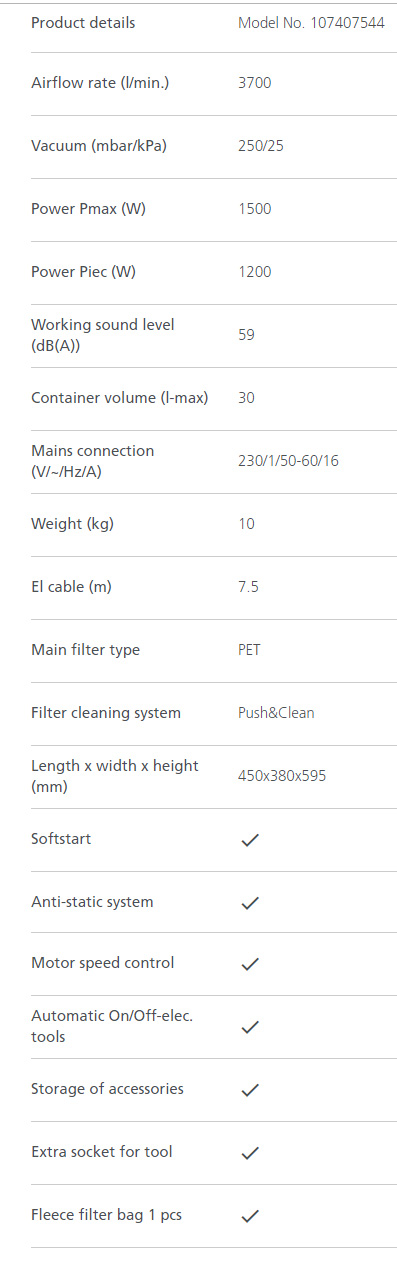Image resolution: width=397 pixels, height=1266 pixels.
Task: Click the Fleece filter bag checkmark
Action: [250, 1216]
